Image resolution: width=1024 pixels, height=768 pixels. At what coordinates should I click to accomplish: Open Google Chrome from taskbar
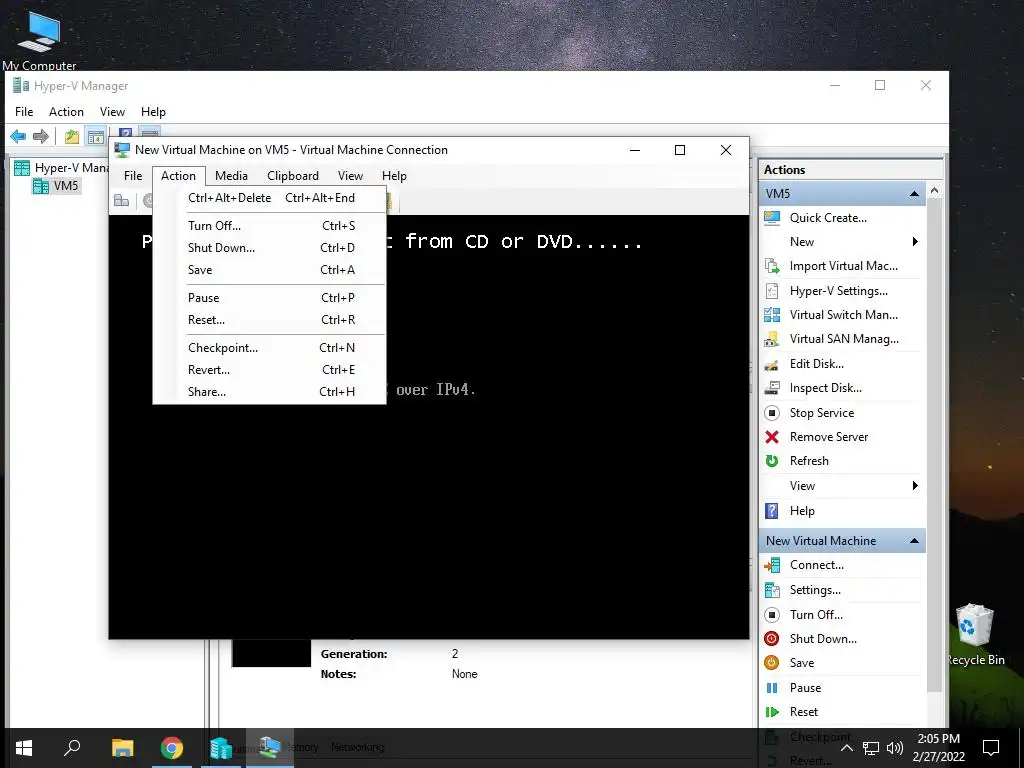click(x=172, y=748)
